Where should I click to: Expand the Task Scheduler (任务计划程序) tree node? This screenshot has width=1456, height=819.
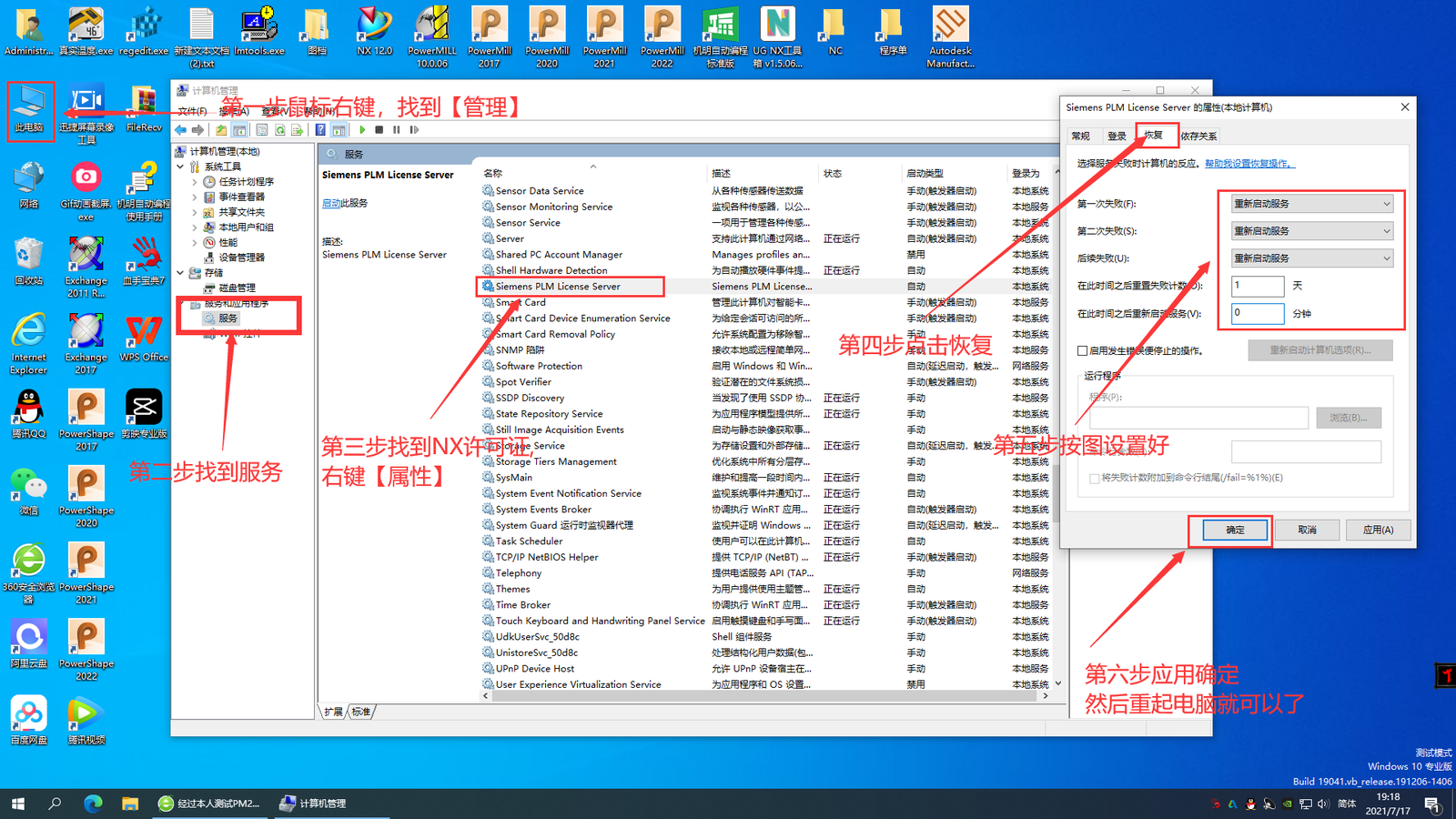point(195,182)
